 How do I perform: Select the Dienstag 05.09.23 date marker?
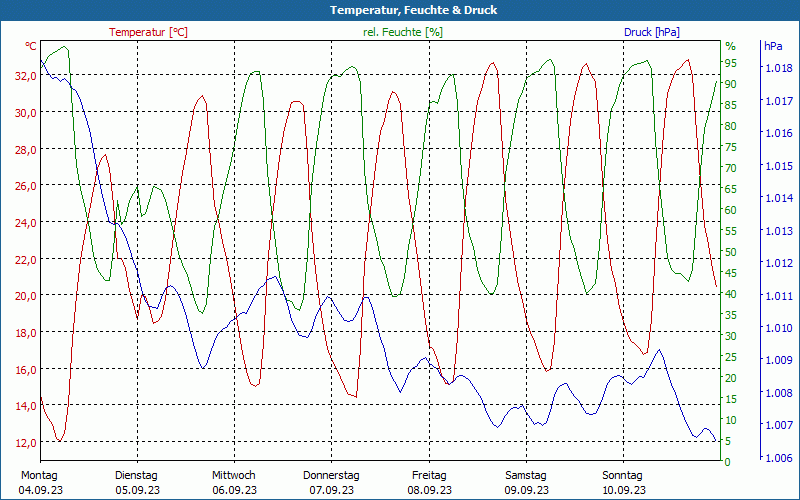coord(136,482)
